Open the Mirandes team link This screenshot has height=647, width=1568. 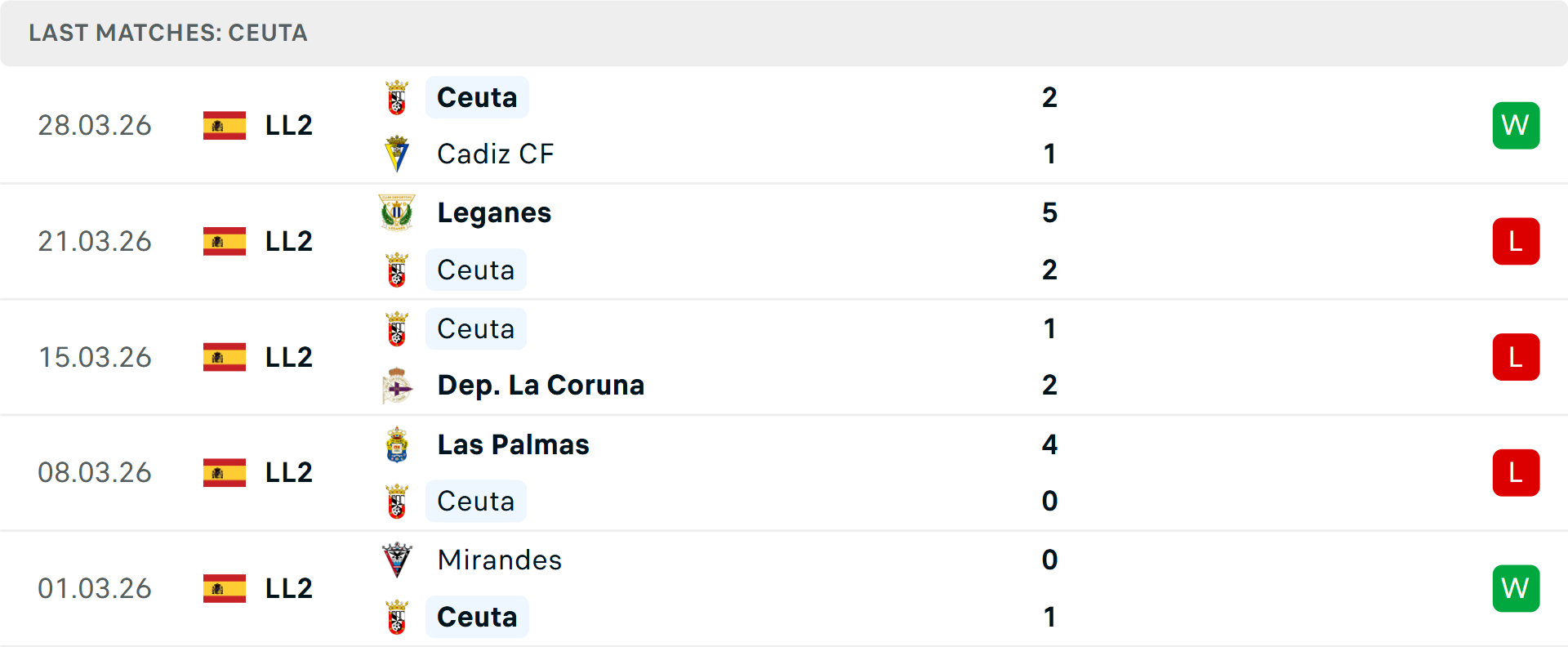[499, 560]
